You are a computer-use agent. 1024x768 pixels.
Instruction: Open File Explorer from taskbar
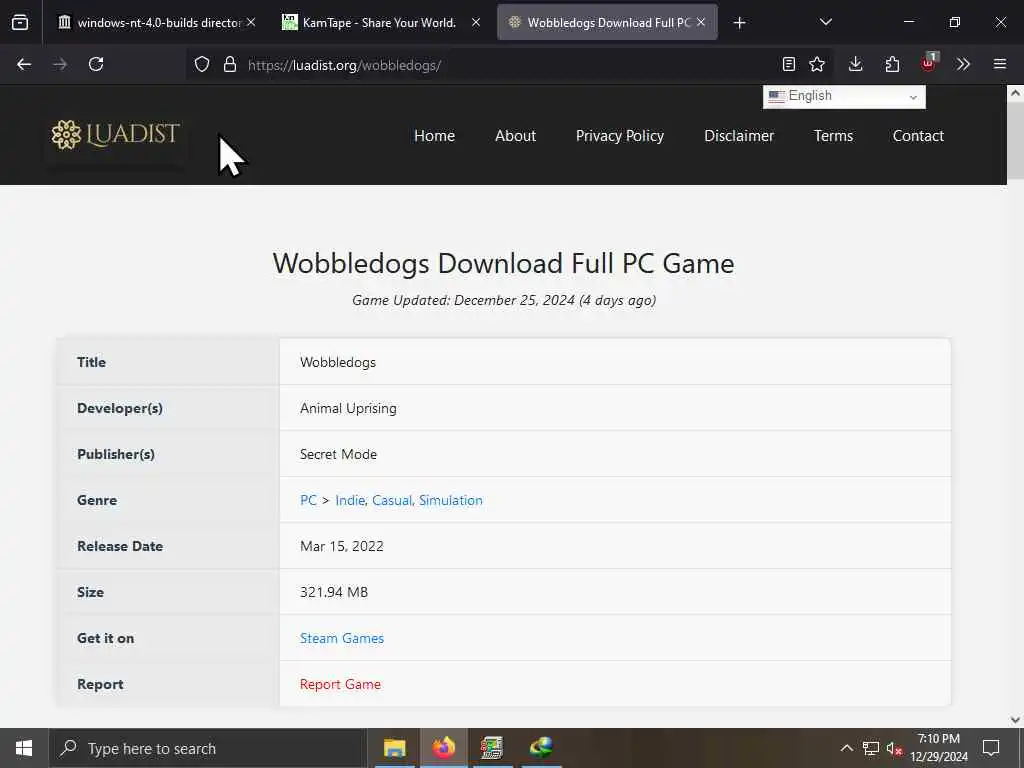point(394,748)
